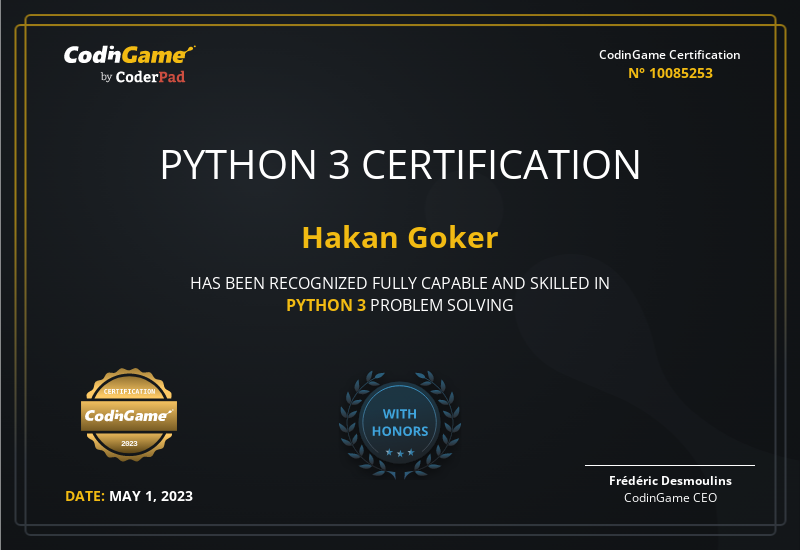
Task: Click the yellow PYTHON 3 highlighted text
Action: click(x=326, y=305)
